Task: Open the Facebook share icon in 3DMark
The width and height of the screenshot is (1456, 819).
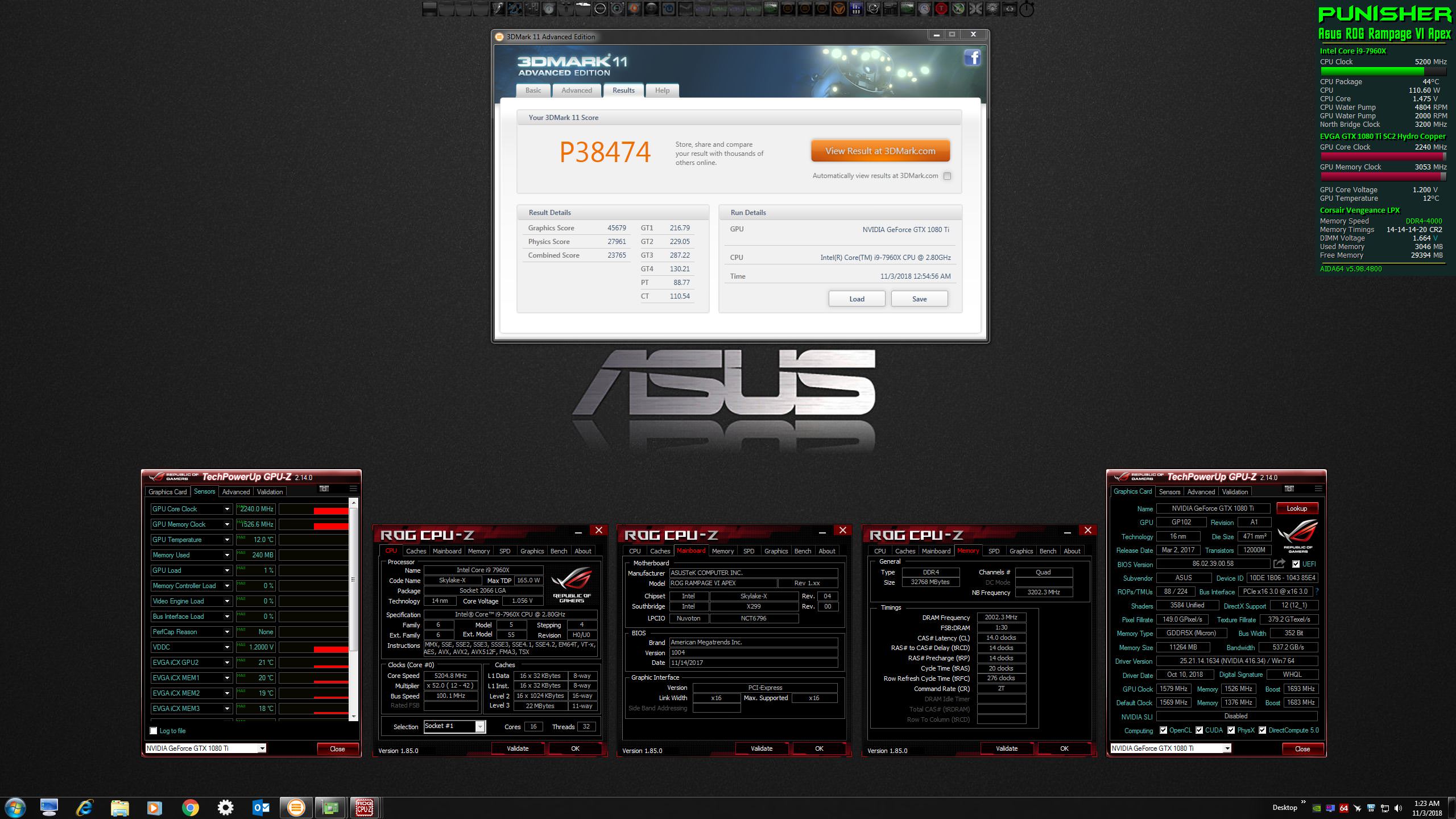Action: pyautogui.click(x=972, y=58)
